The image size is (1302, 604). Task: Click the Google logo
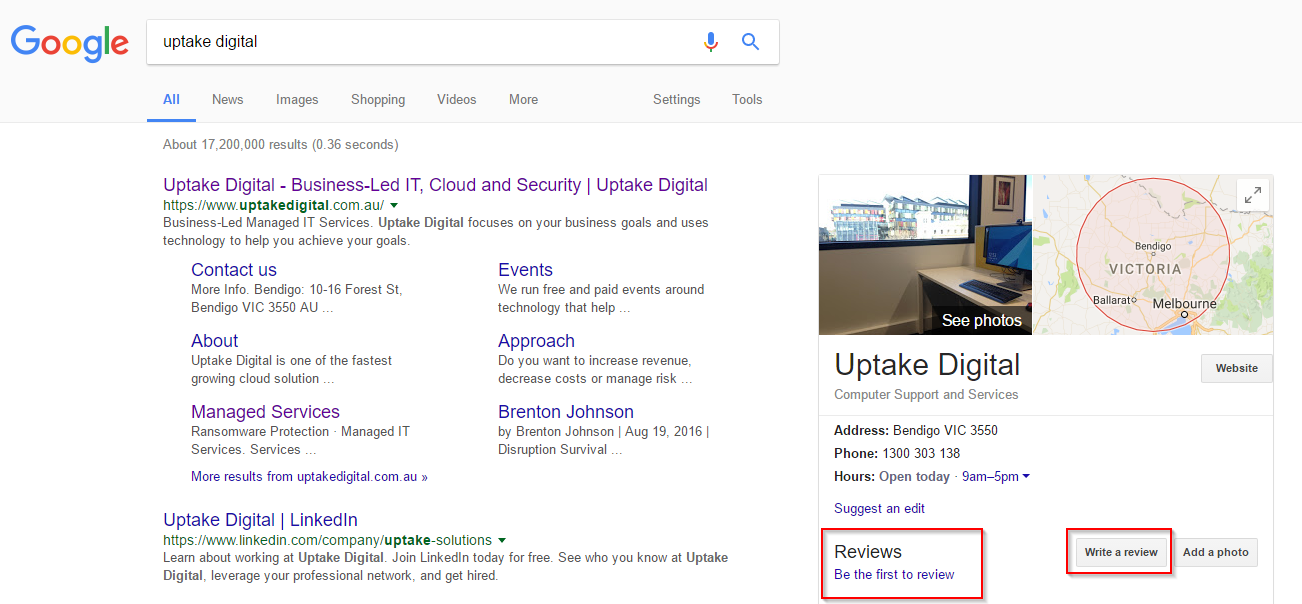69,42
